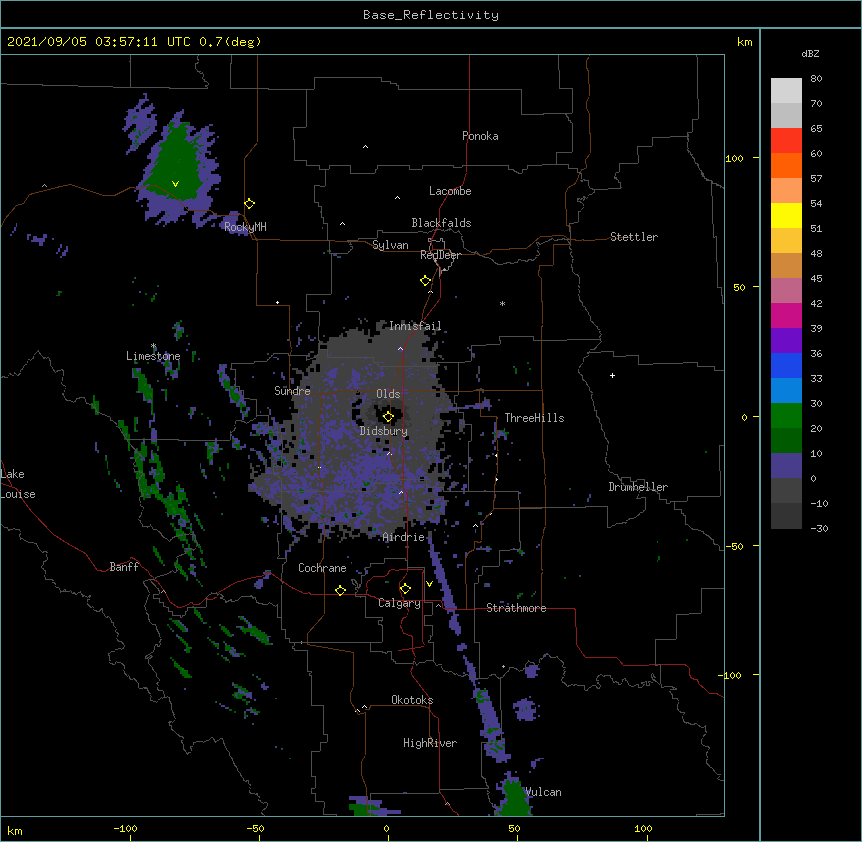Viewport: 862px width, 842px height.
Task: Click the Airdrie city label
Action: [404, 537]
